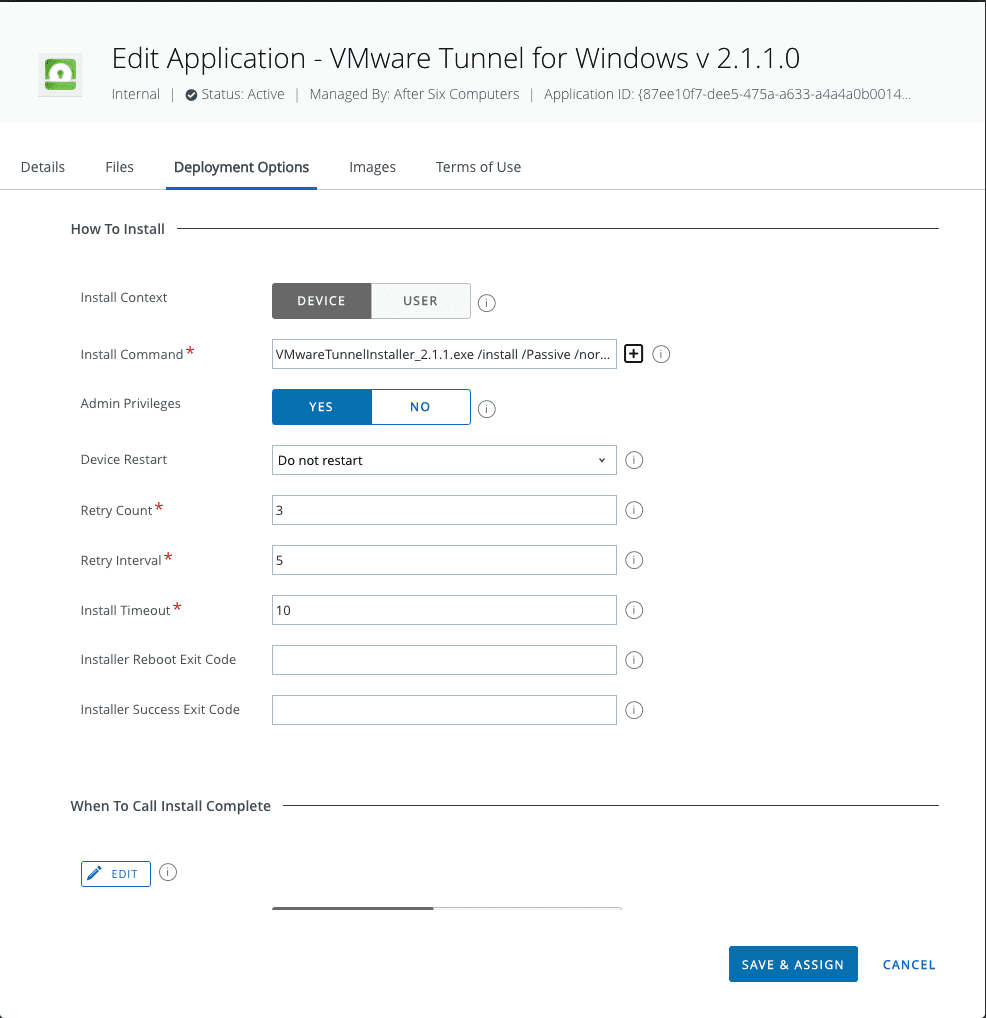Screen dimensions: 986x1018
Task: Click the Device Restart info icon
Action: click(633, 460)
